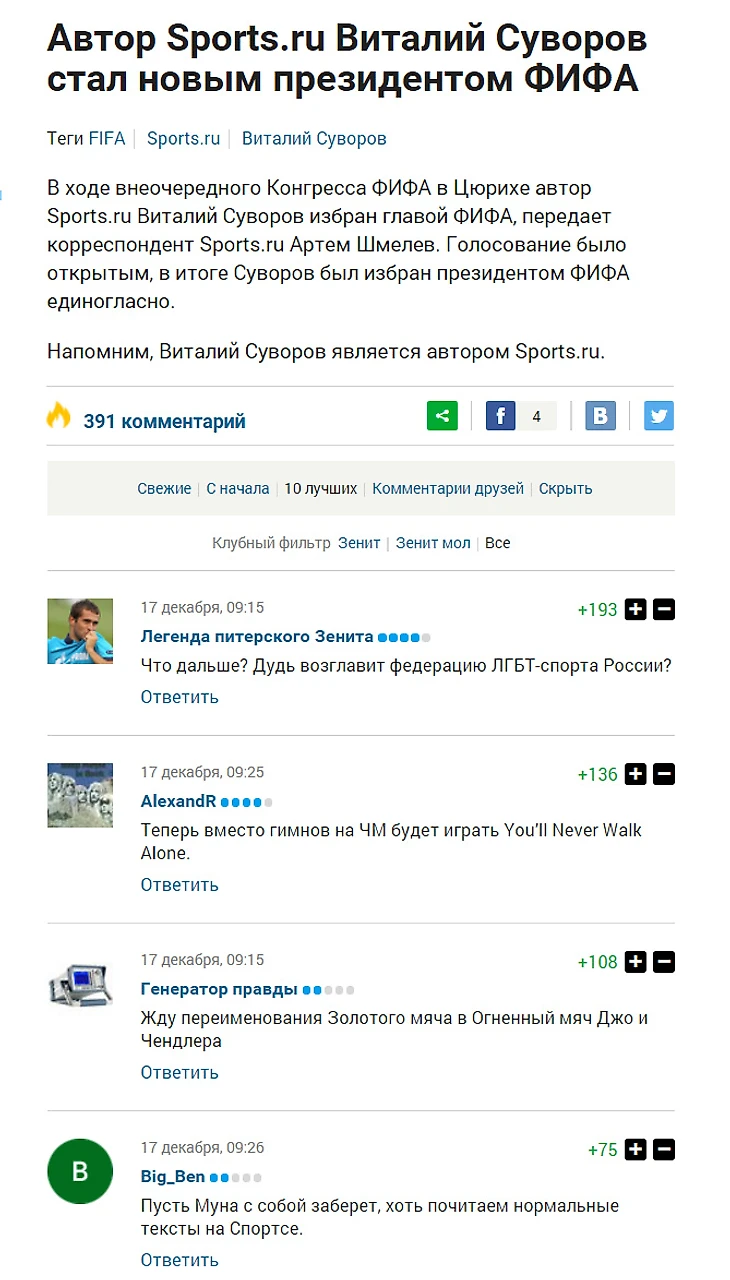Open 391 комментарий link
This screenshot has width=730, height=1280.
coord(164,422)
